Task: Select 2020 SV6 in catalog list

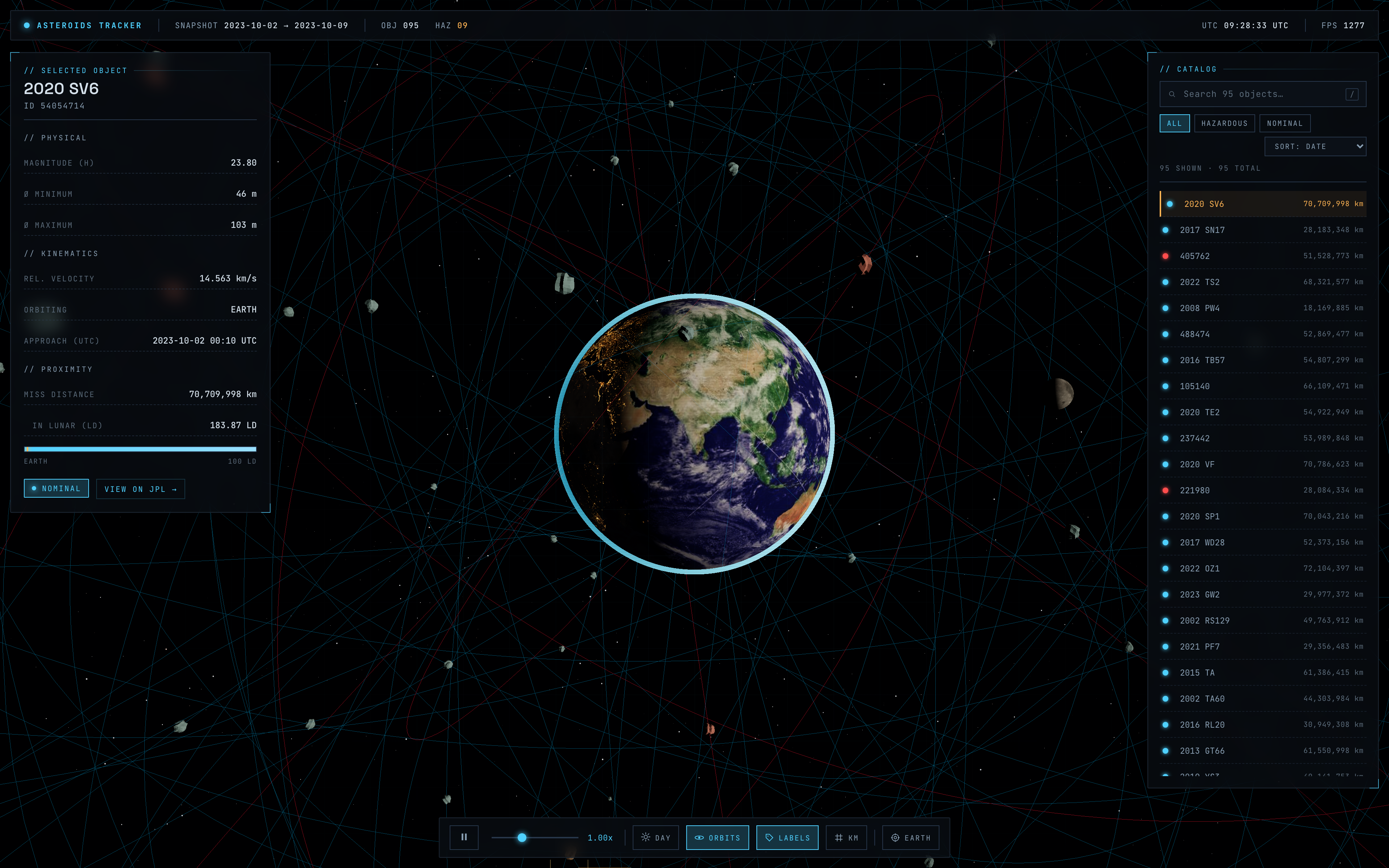Action: (1263, 204)
